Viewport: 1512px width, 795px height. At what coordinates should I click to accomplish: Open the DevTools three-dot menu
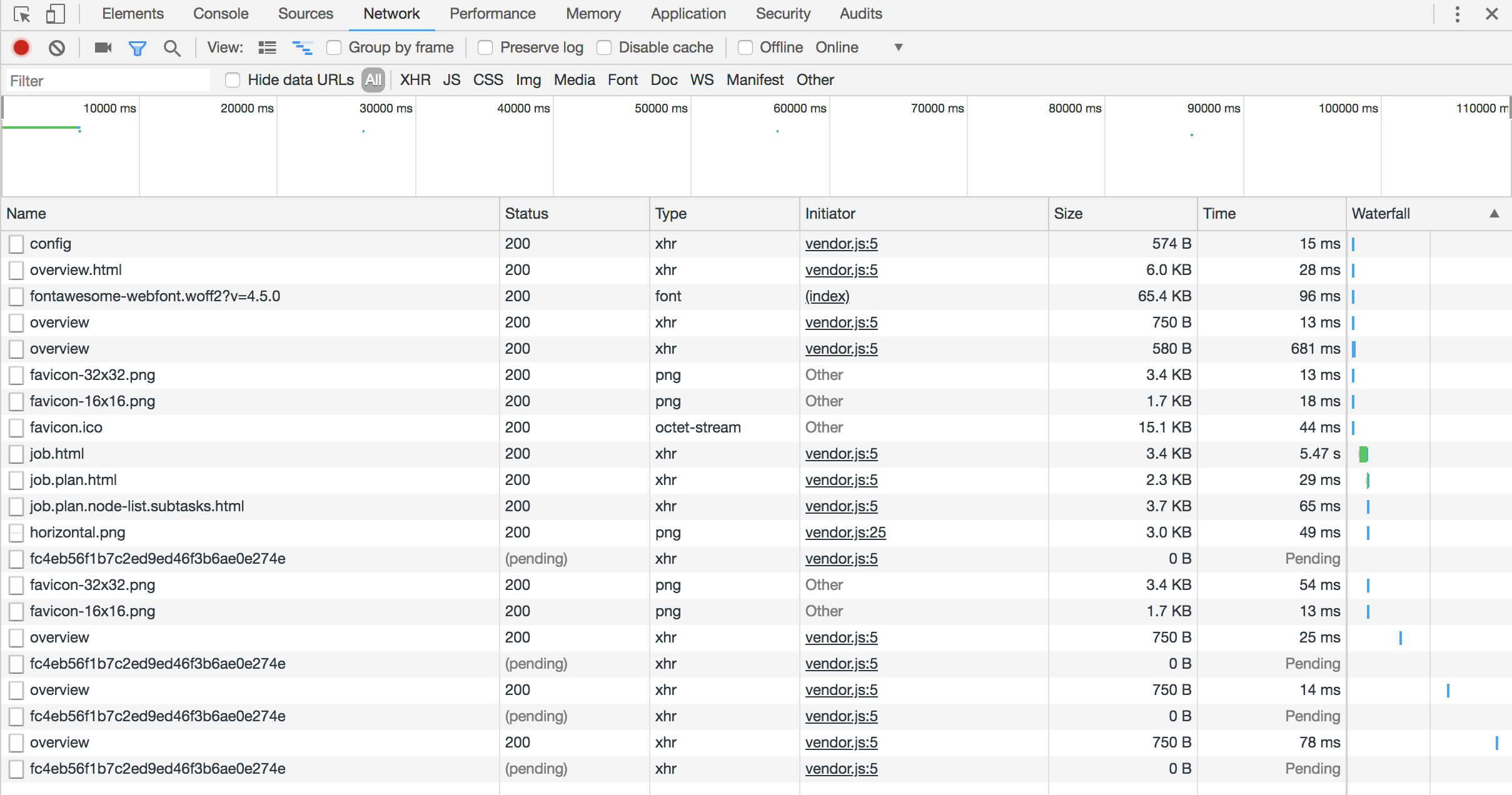pyautogui.click(x=1458, y=14)
